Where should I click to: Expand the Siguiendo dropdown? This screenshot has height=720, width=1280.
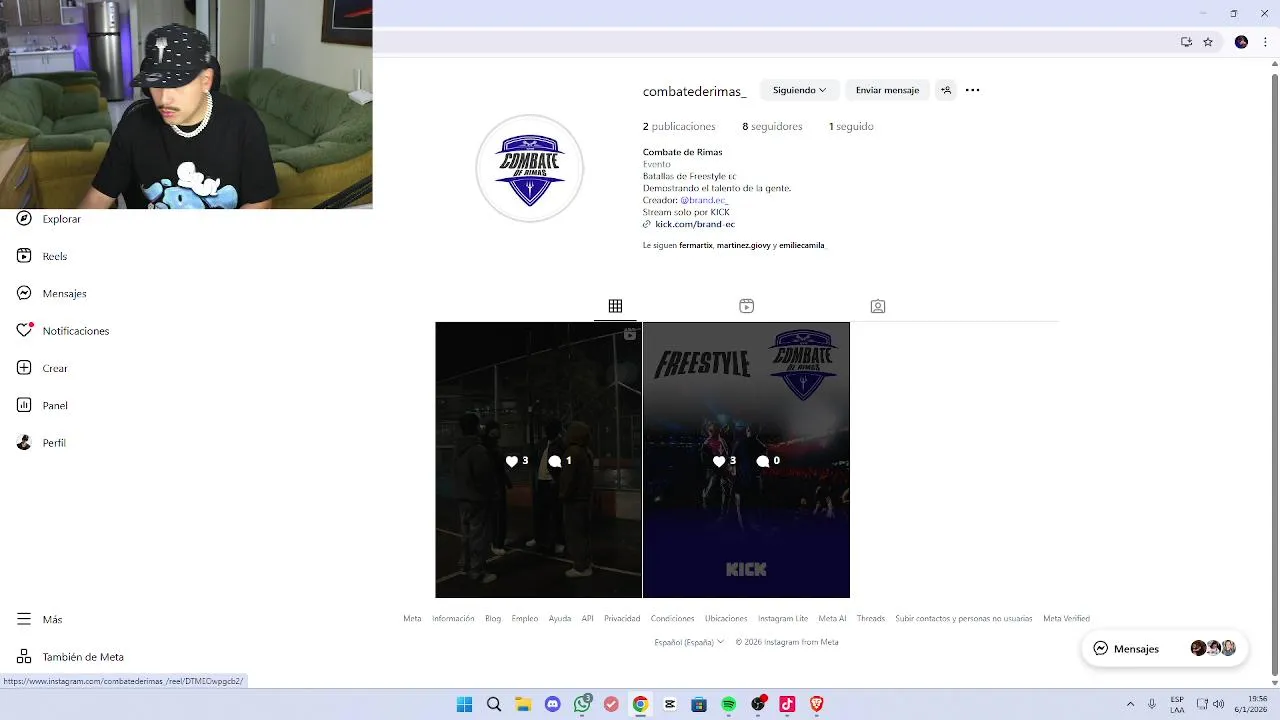tap(799, 90)
